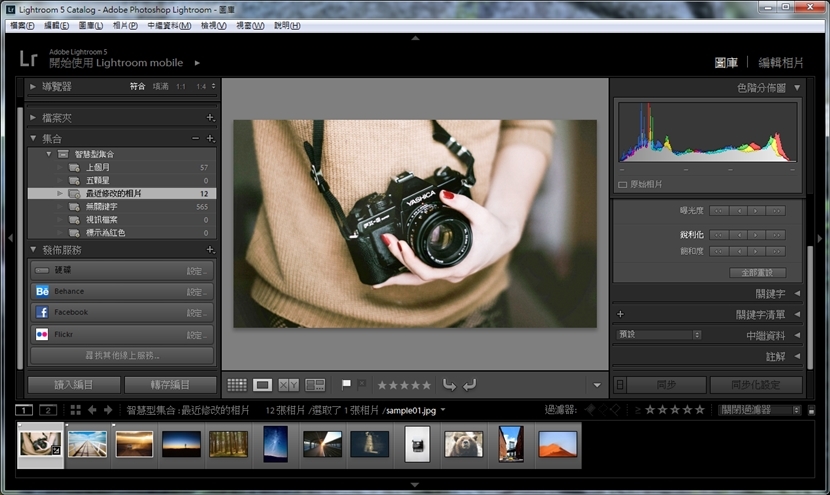Click the 同步化設定 button

pos(756,385)
